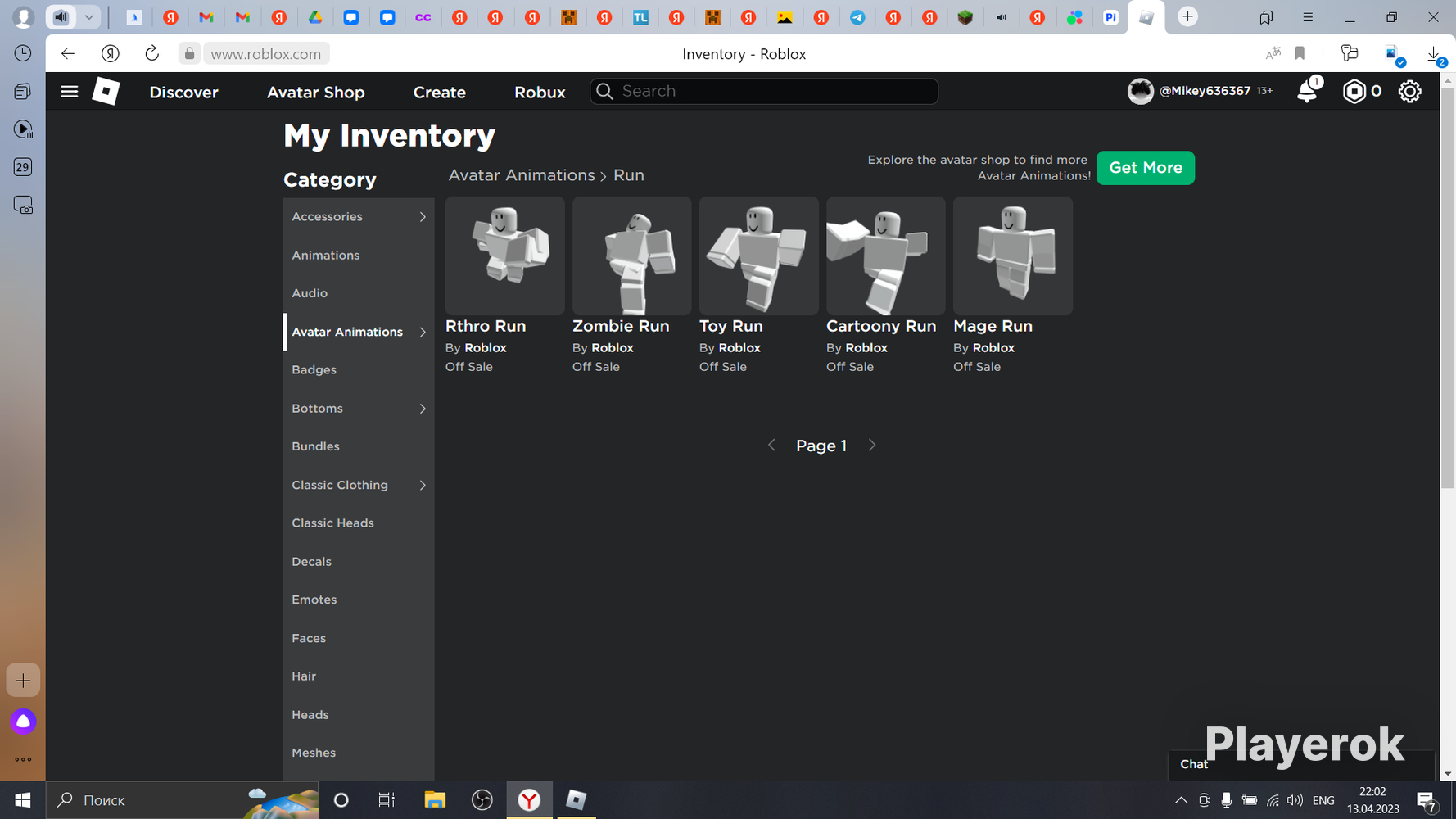
Task: Bookmark this page with the bookmark icon
Action: pyautogui.click(x=1300, y=54)
